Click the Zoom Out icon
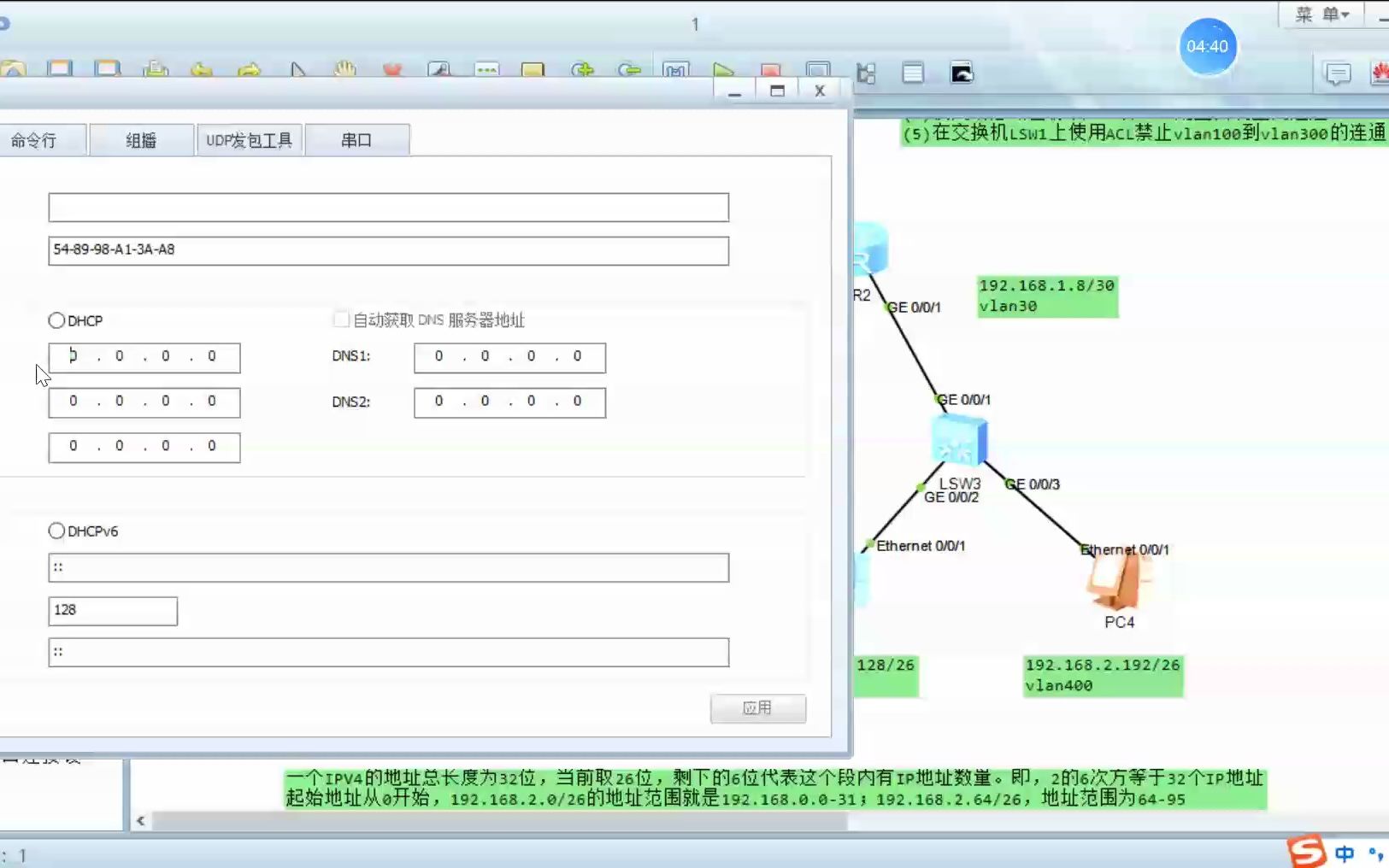 coord(629,69)
